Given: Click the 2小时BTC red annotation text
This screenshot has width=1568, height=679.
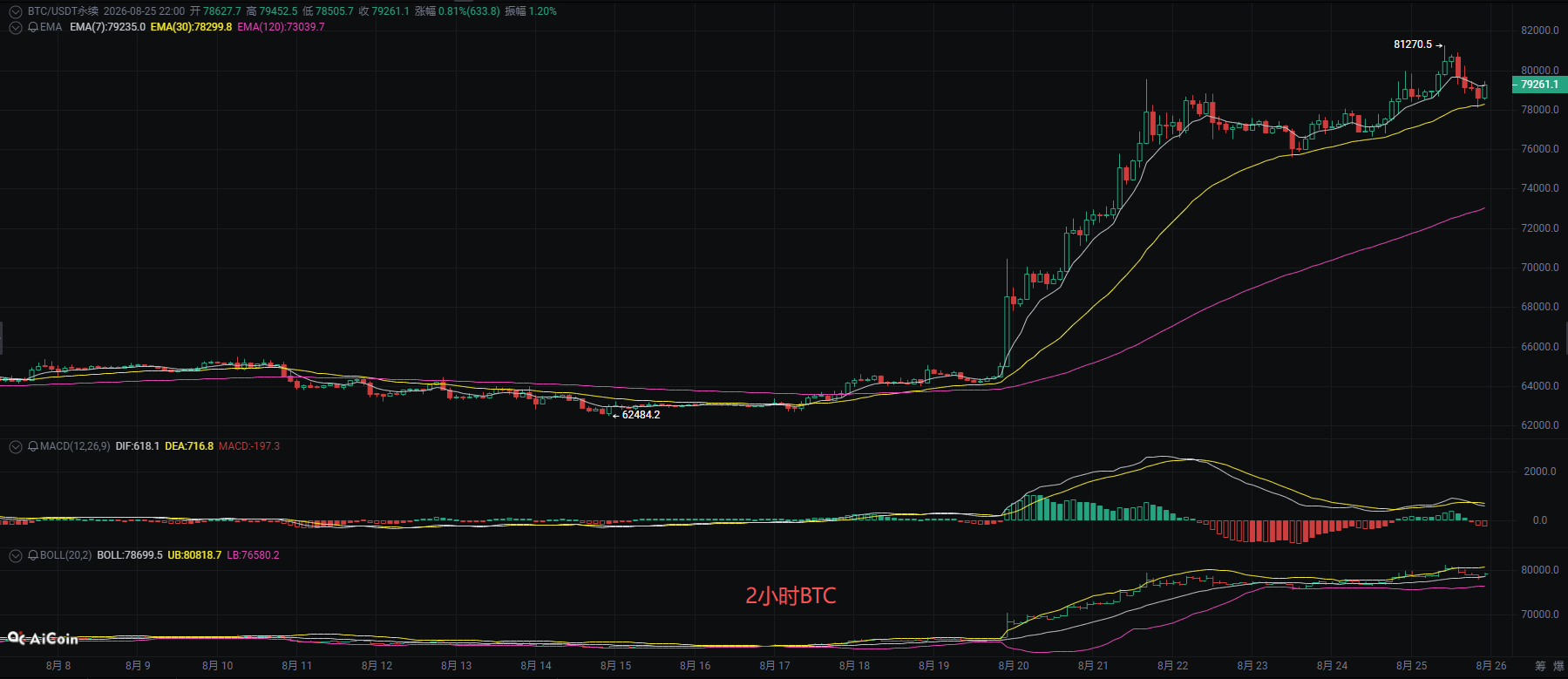Looking at the screenshot, I should [x=791, y=596].
